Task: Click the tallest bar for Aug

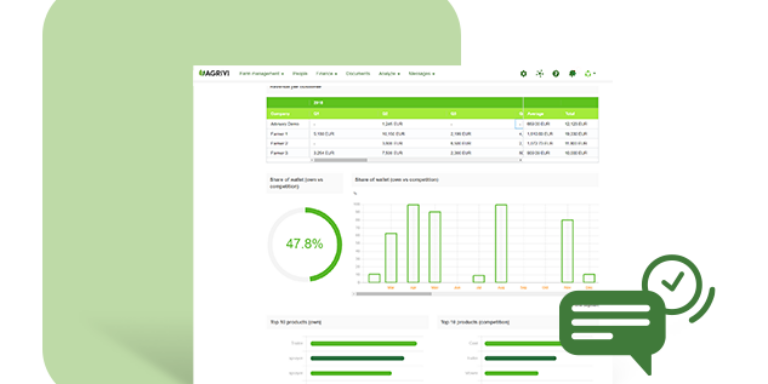Action: point(501,243)
